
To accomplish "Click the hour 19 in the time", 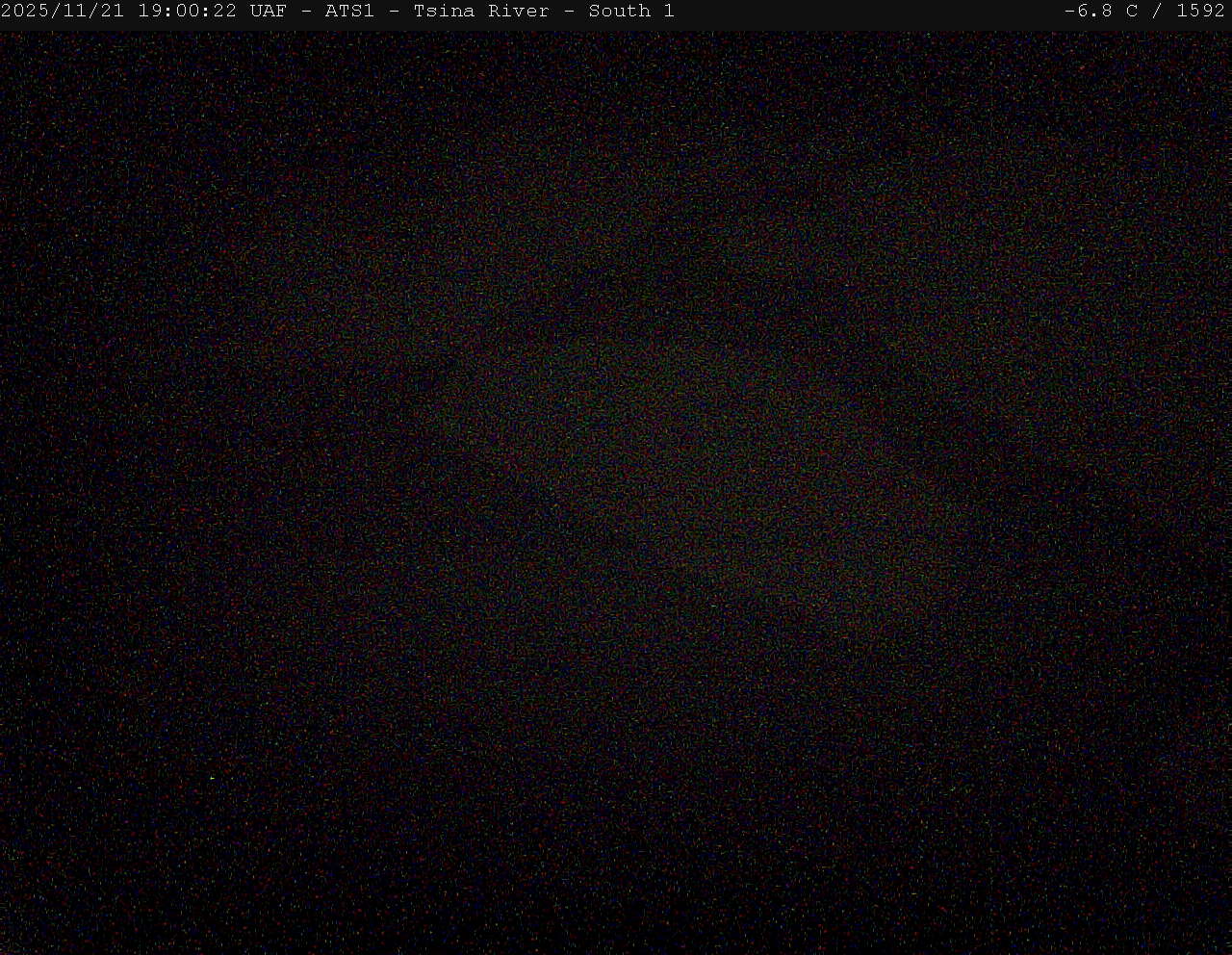I will 150,12.
